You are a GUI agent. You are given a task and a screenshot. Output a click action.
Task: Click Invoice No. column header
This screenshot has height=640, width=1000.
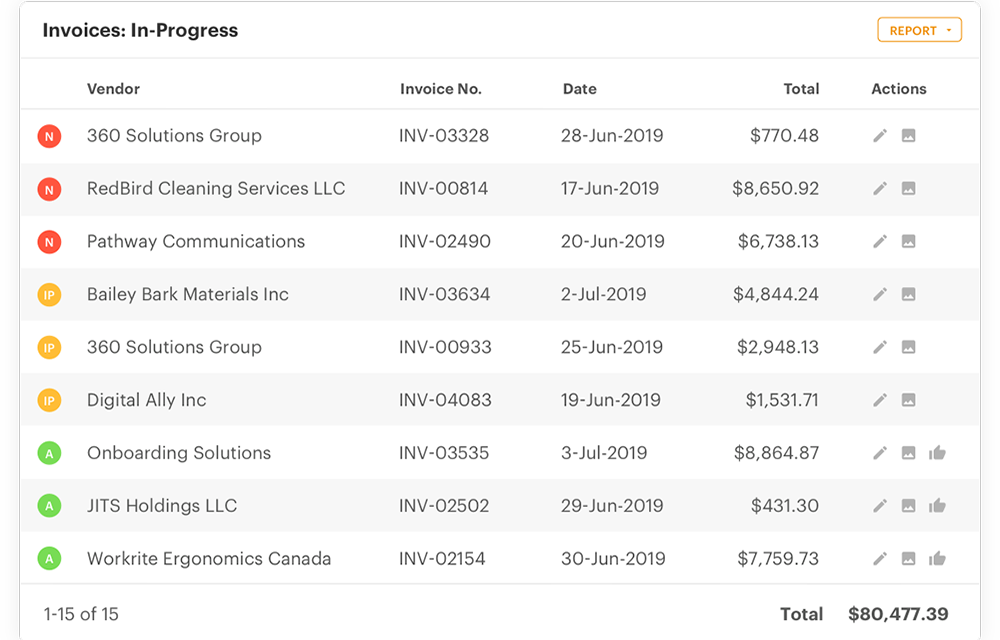[440, 89]
